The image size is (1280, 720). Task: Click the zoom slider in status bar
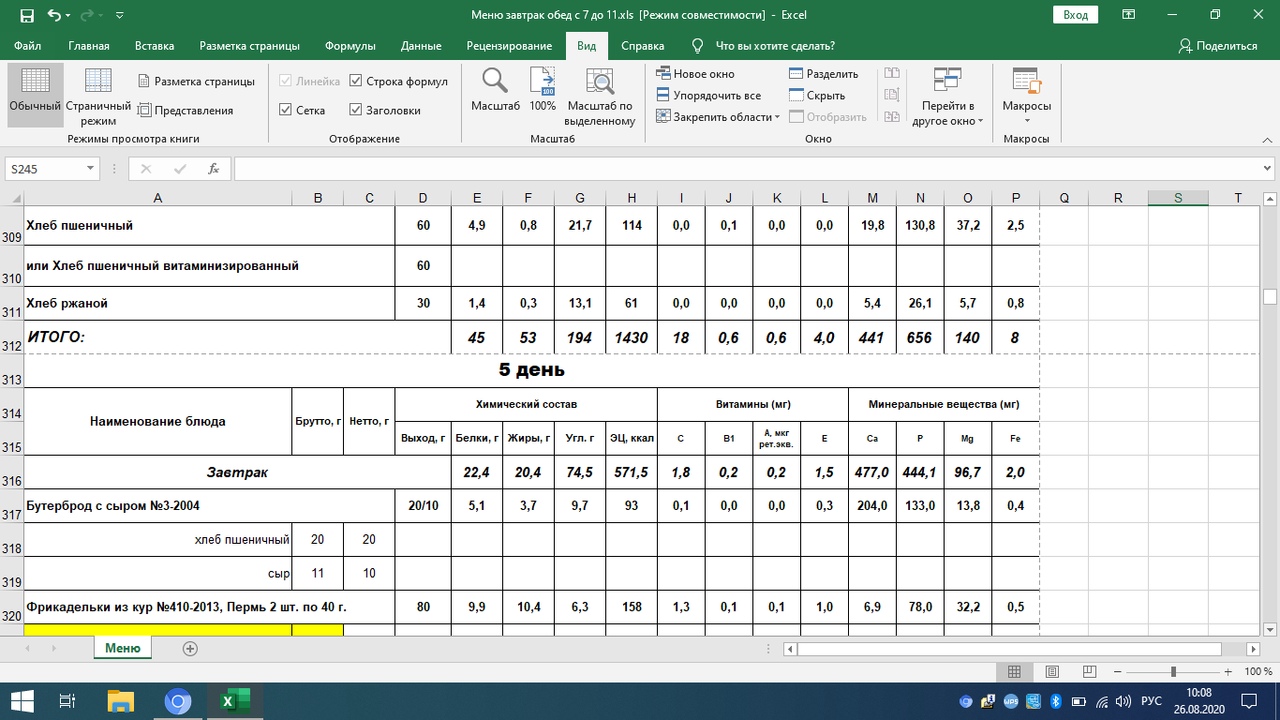click(1173, 672)
